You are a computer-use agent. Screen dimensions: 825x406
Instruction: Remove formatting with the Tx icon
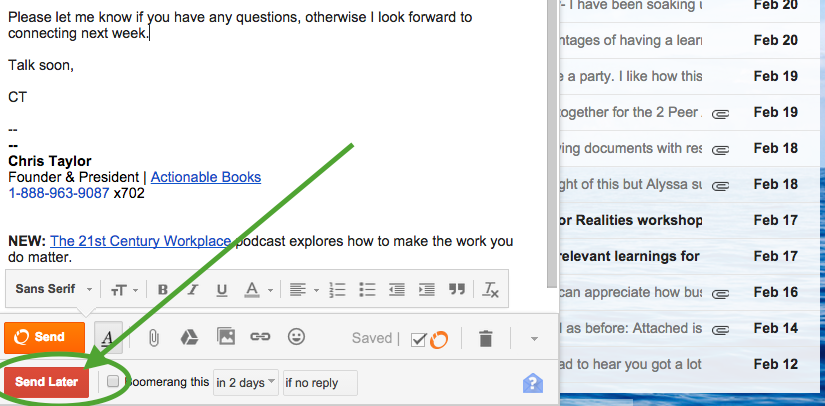point(490,289)
